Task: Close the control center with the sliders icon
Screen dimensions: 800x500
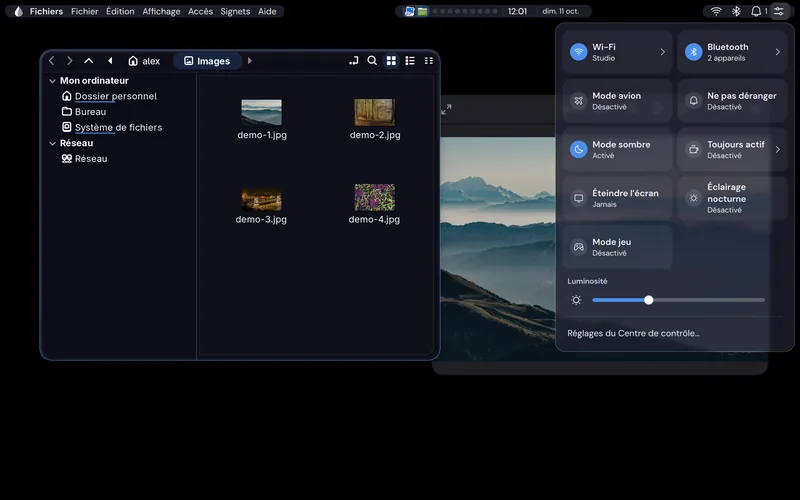Action: click(x=779, y=11)
